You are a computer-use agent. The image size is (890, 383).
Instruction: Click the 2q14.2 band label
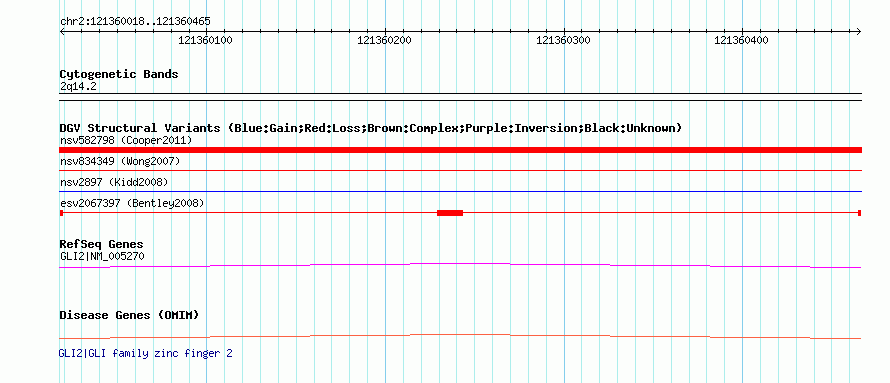[77, 87]
